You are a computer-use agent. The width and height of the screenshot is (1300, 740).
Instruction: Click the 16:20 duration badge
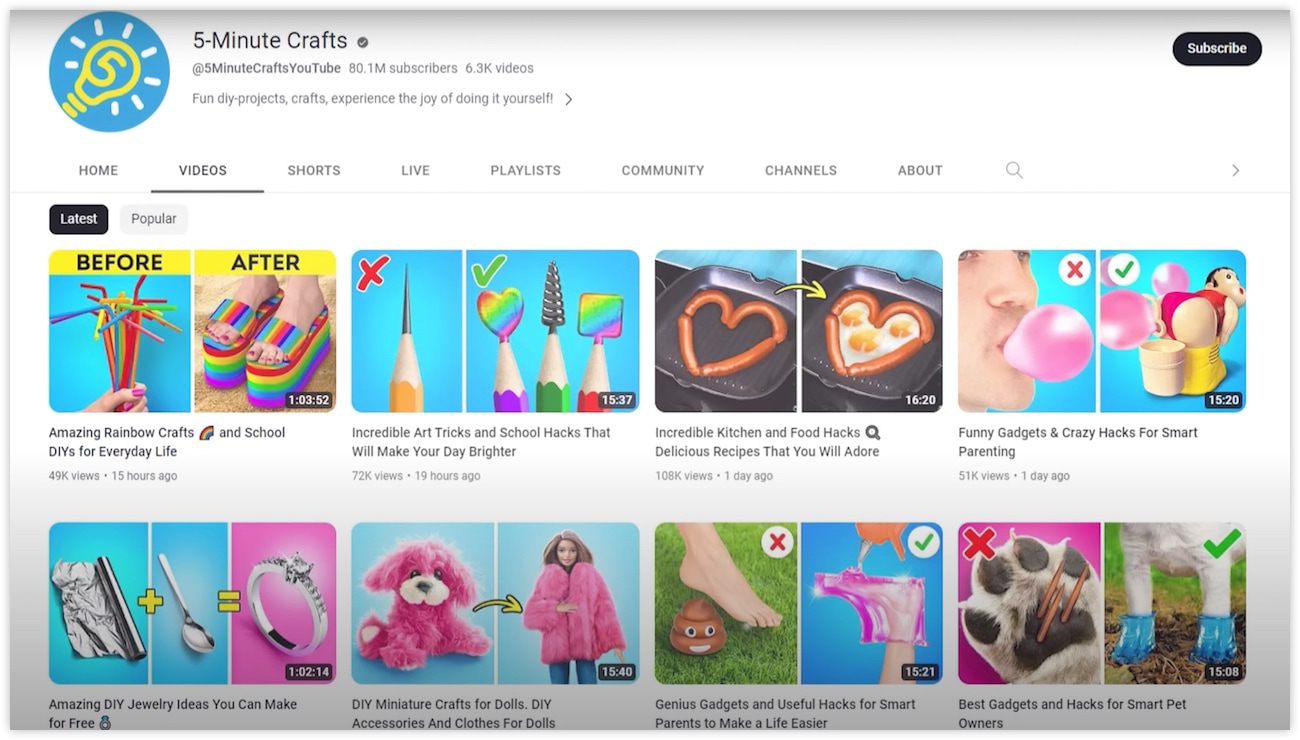point(920,400)
